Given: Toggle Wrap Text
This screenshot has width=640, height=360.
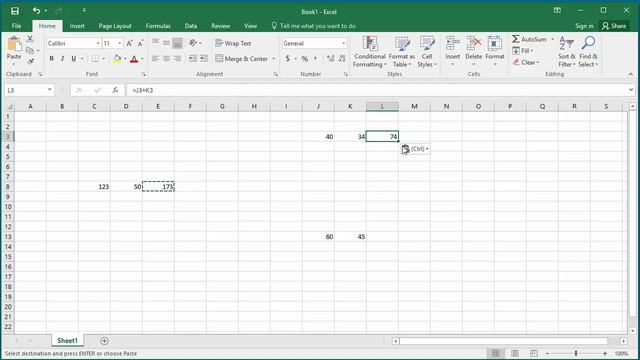Looking at the screenshot, I should [x=233, y=43].
